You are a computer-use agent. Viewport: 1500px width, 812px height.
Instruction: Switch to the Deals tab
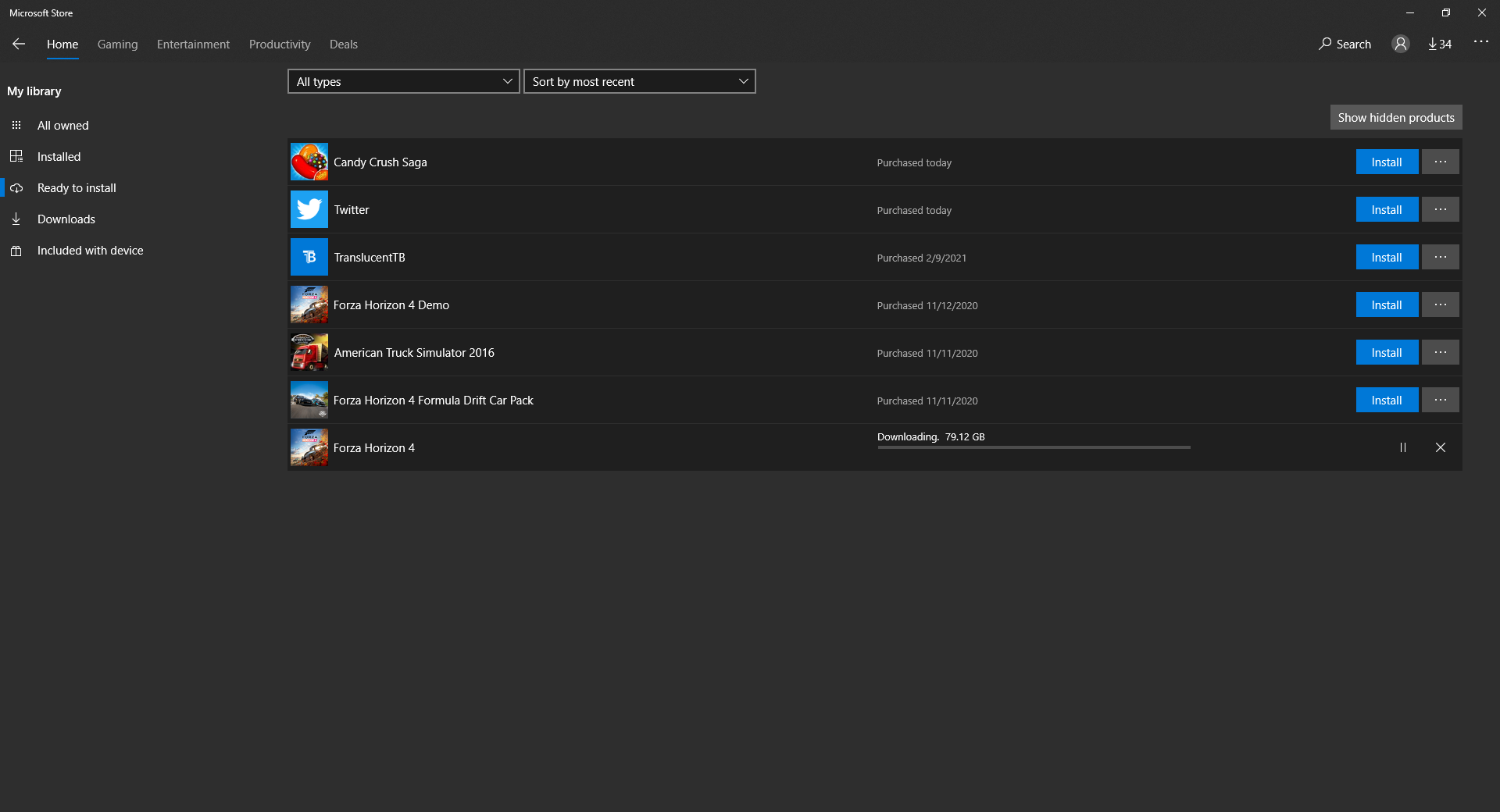(x=344, y=45)
